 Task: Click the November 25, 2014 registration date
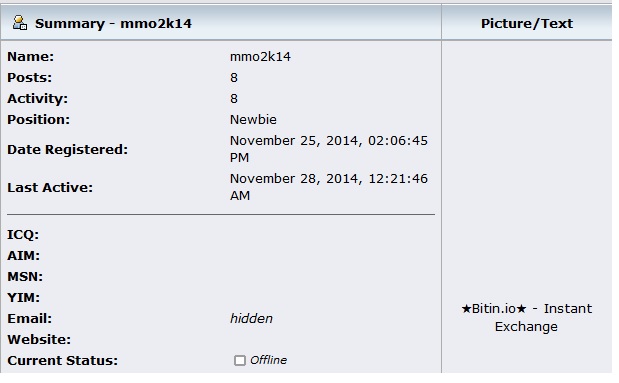pyautogui.click(x=328, y=149)
